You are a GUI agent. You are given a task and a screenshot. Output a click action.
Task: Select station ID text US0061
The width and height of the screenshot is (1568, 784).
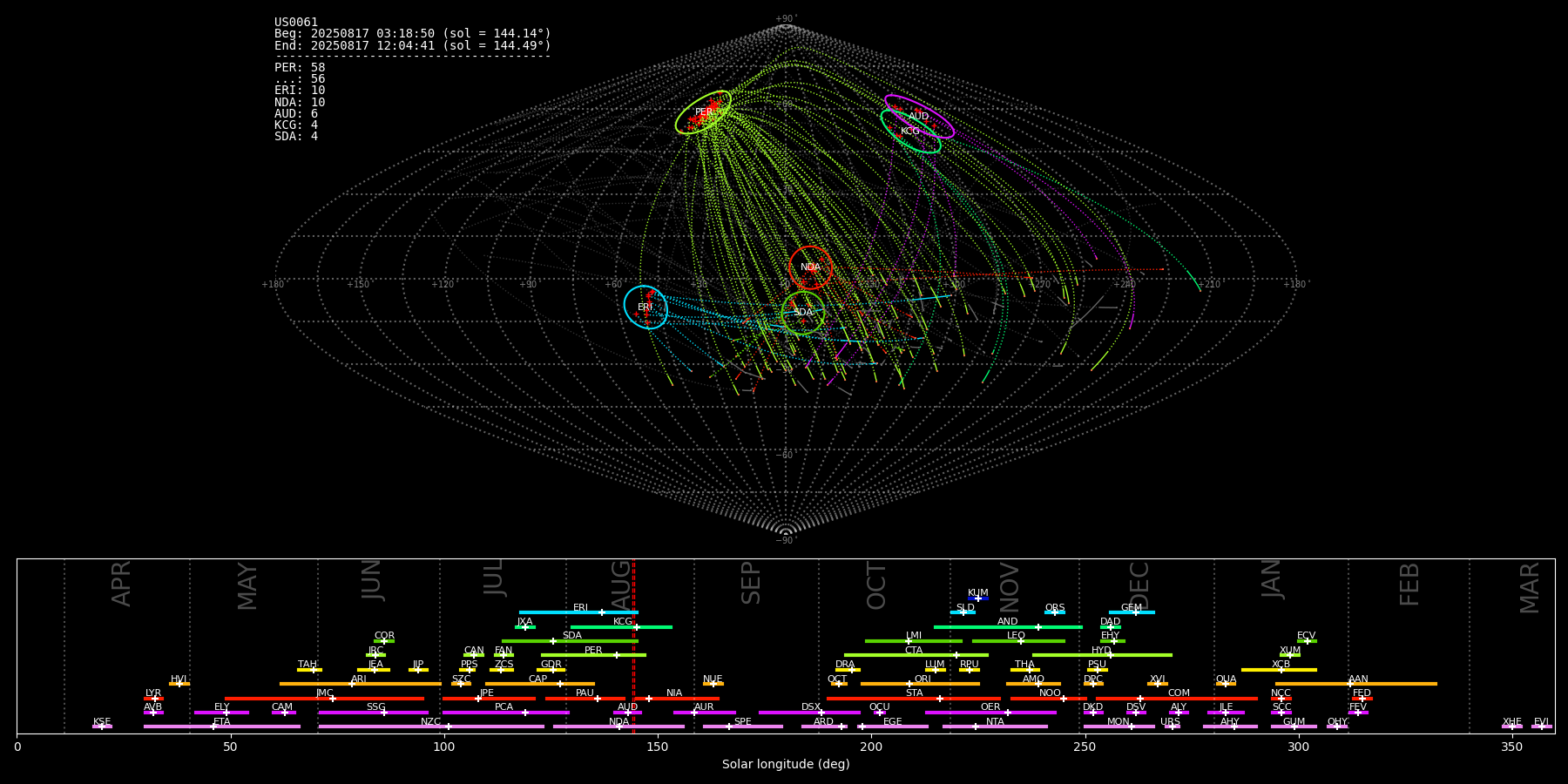(296, 23)
